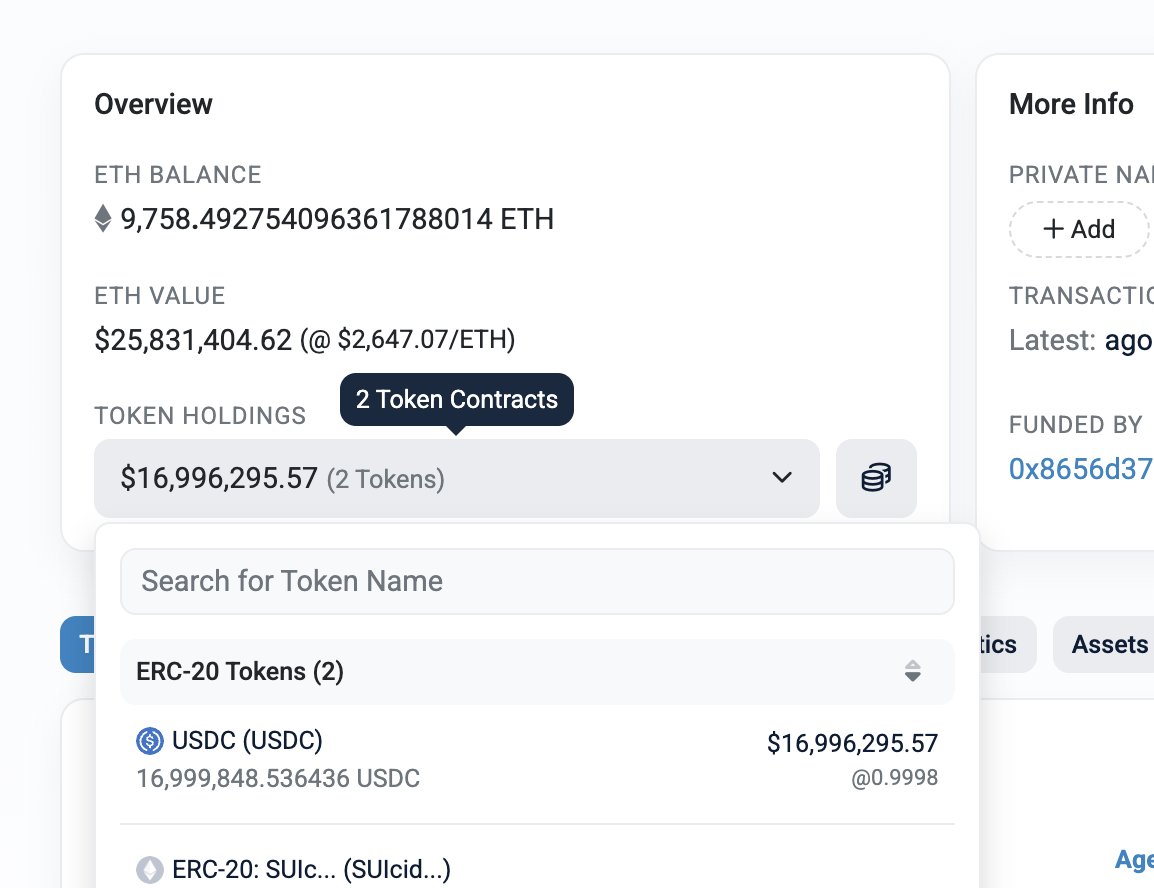Collapse the ERC-20 Tokens (2) section header
The width and height of the screenshot is (1154, 888).
pos(537,672)
